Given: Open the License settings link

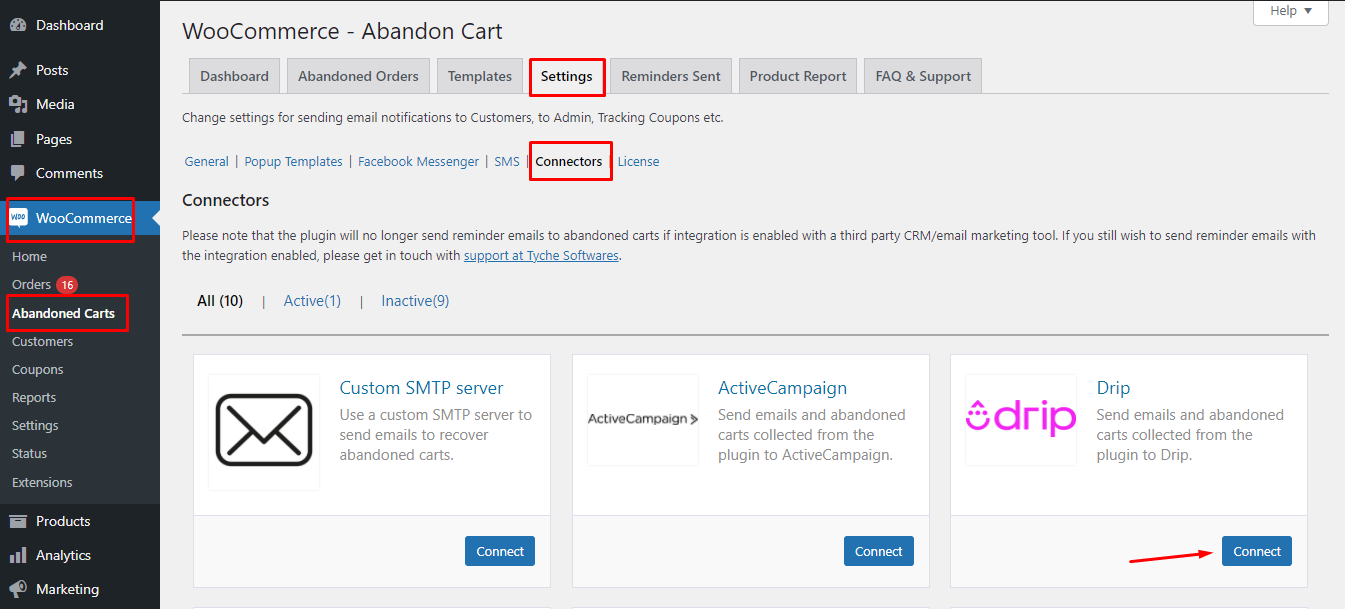Looking at the screenshot, I should pyautogui.click(x=638, y=161).
